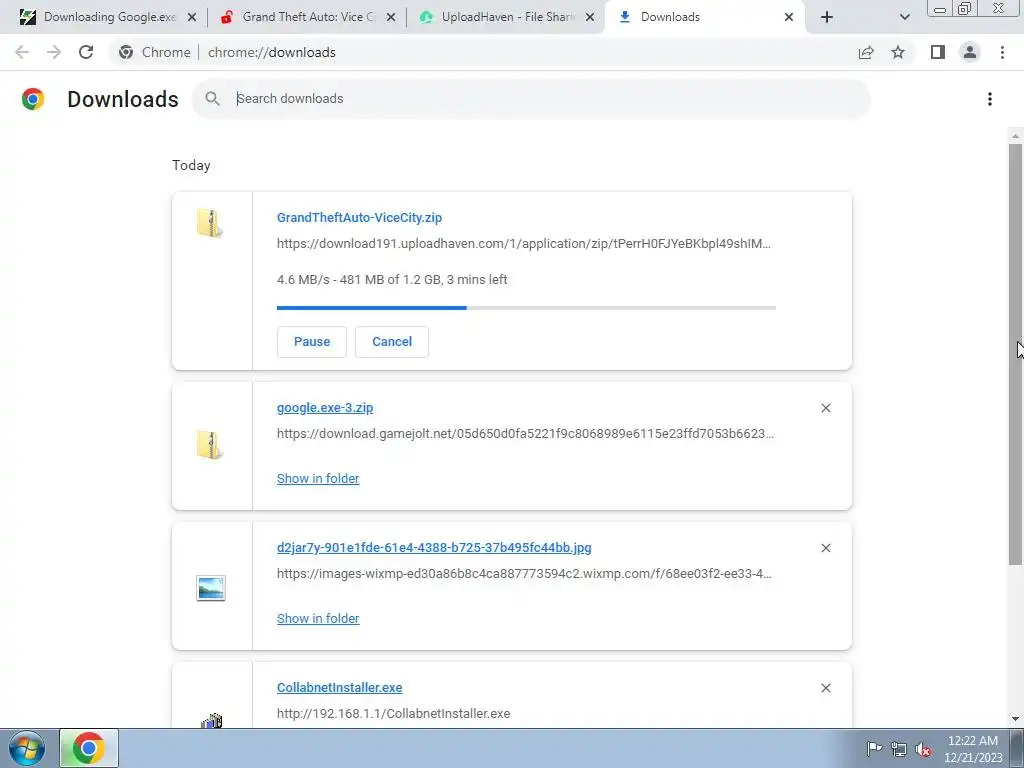Screen dimensions: 1024x768
Task: Click the vertical scrollbar thumb
Action: point(1015,353)
